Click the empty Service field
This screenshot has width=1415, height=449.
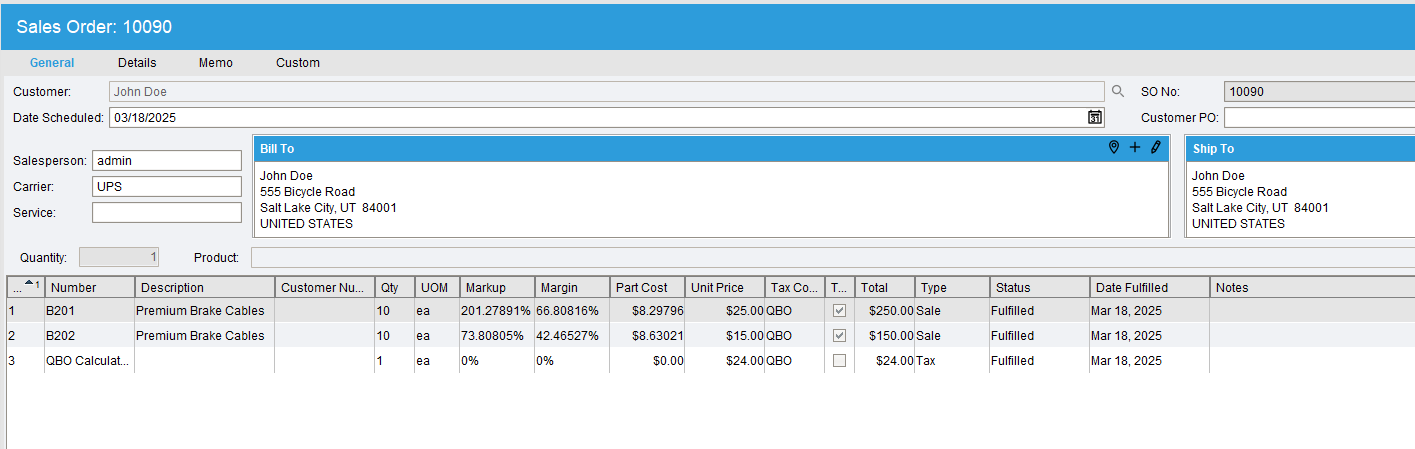pos(167,212)
